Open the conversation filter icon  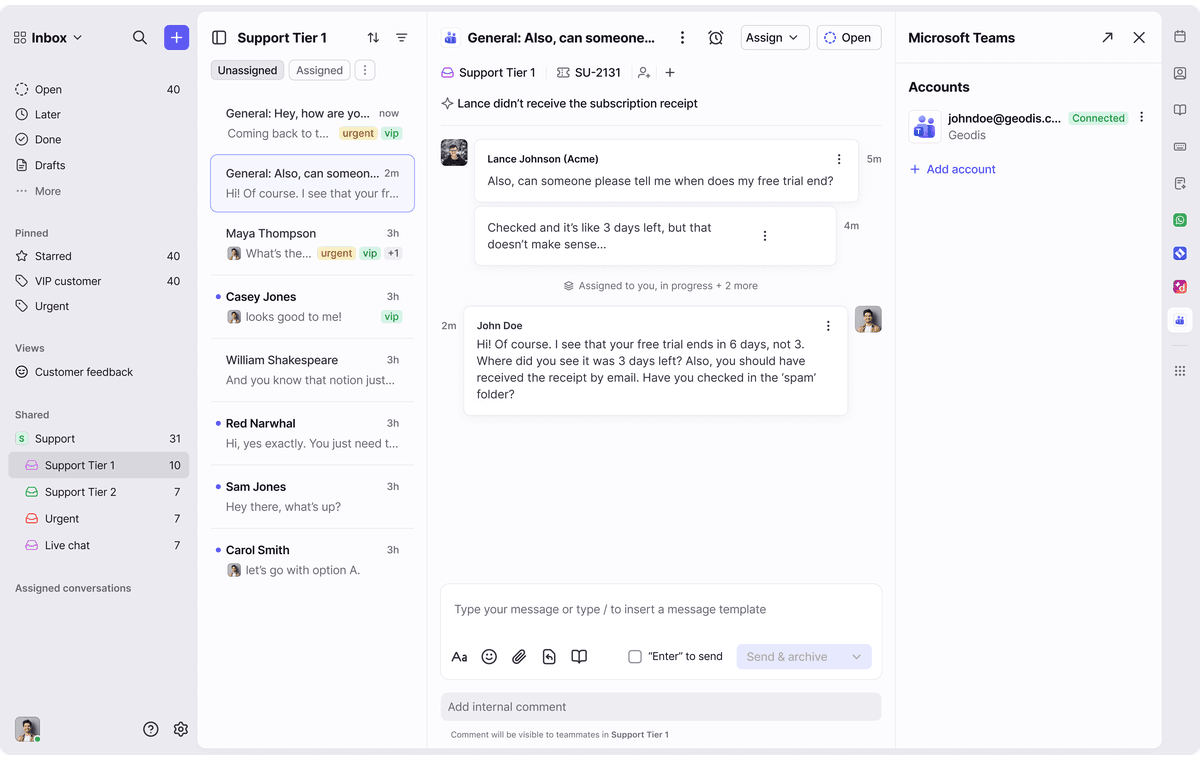[x=401, y=38]
